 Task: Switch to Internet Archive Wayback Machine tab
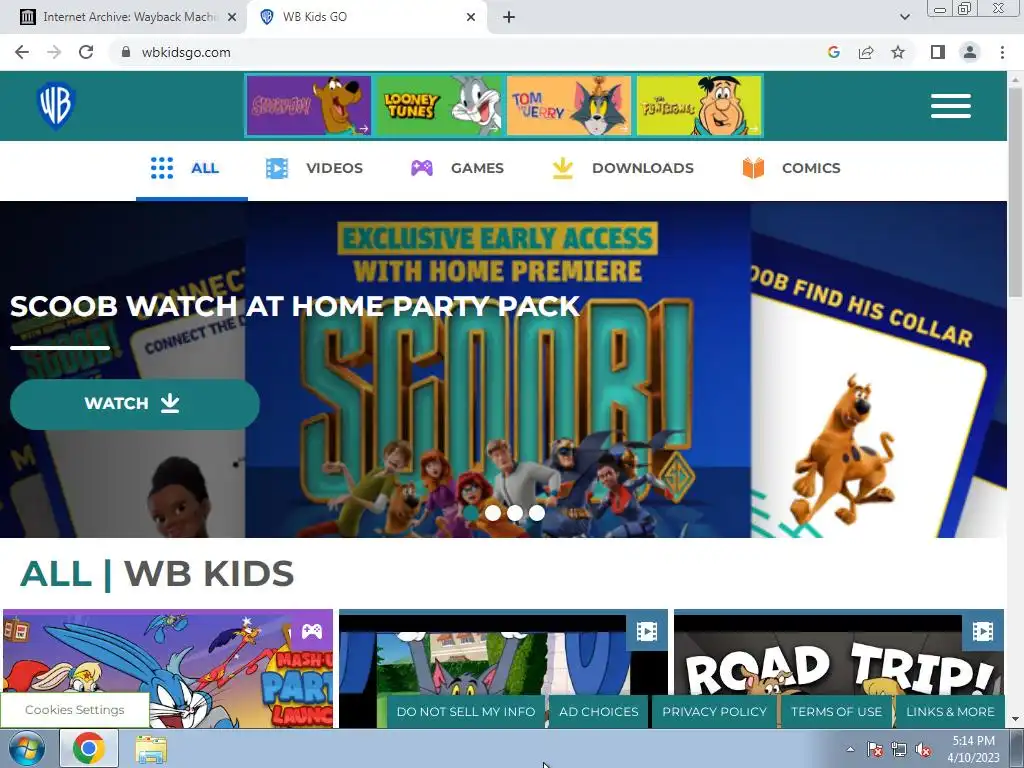[x=128, y=17]
